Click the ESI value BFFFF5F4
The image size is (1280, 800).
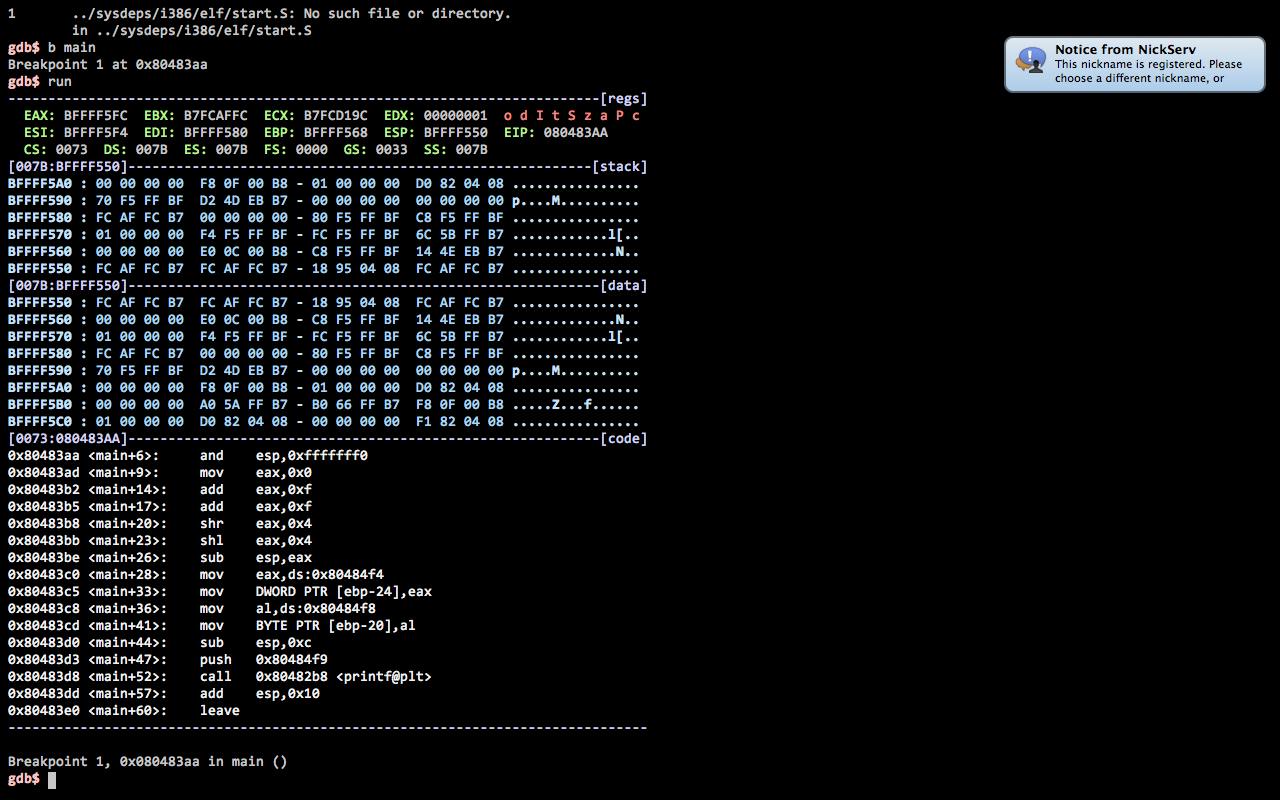point(96,132)
